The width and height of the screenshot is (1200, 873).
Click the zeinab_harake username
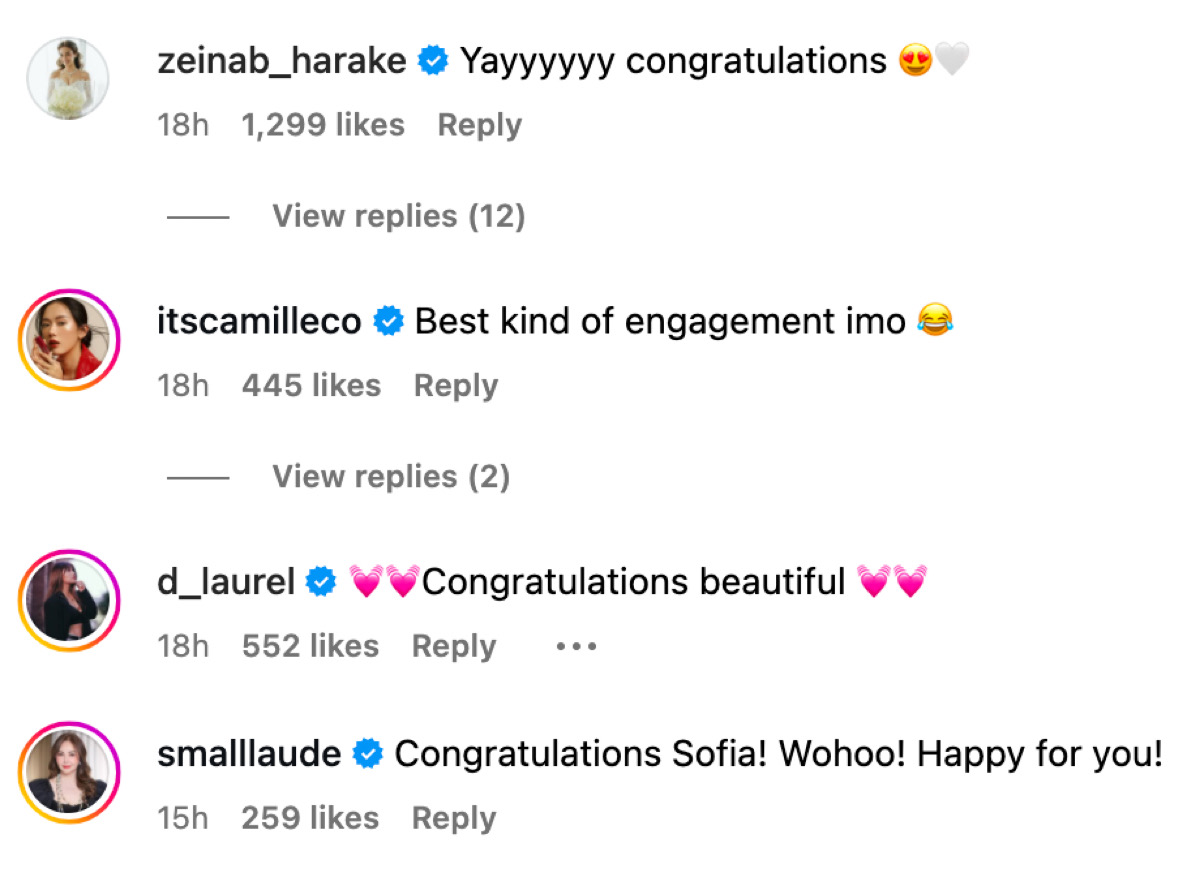tap(282, 62)
